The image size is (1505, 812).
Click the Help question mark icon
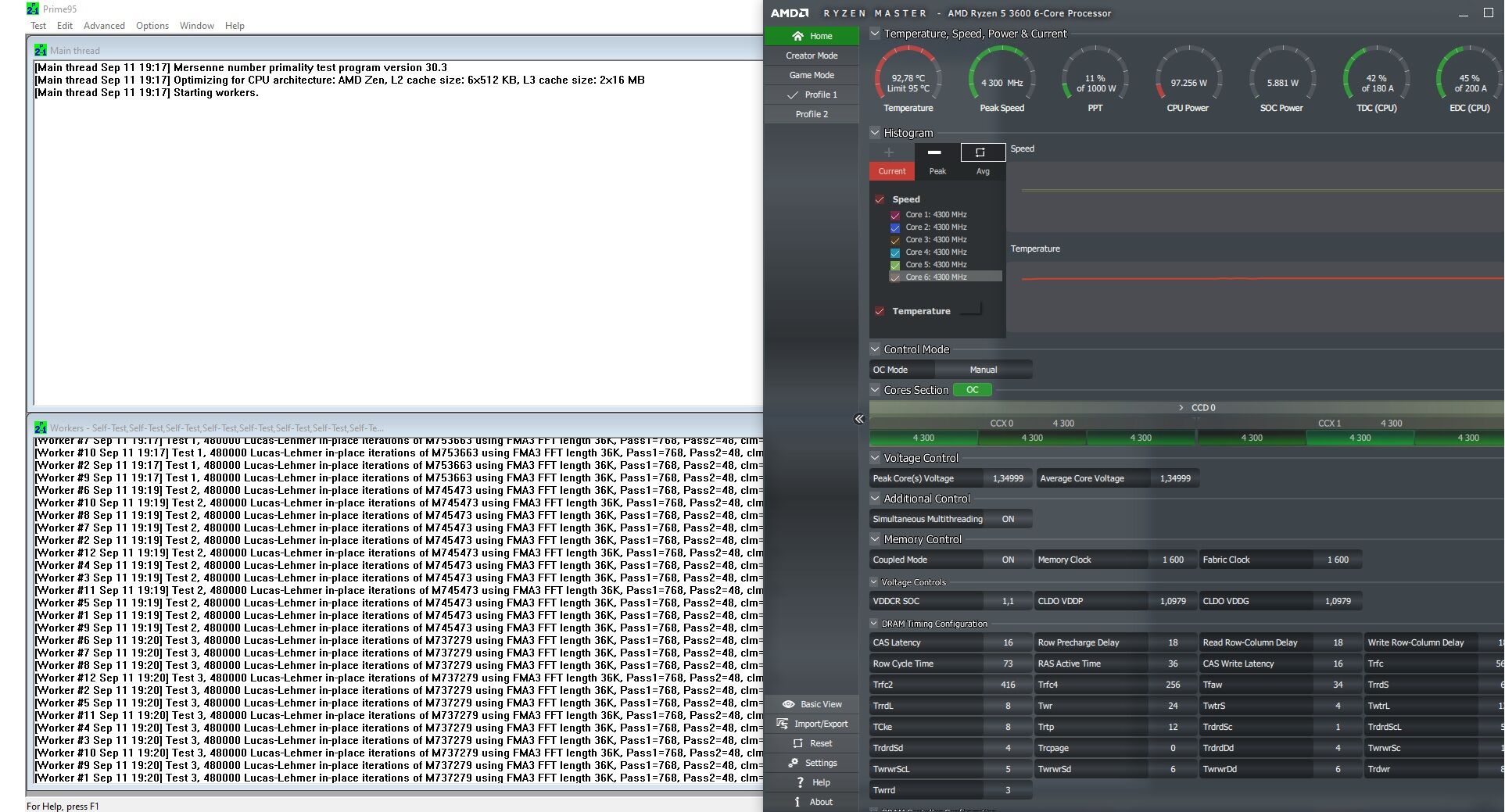point(800,782)
